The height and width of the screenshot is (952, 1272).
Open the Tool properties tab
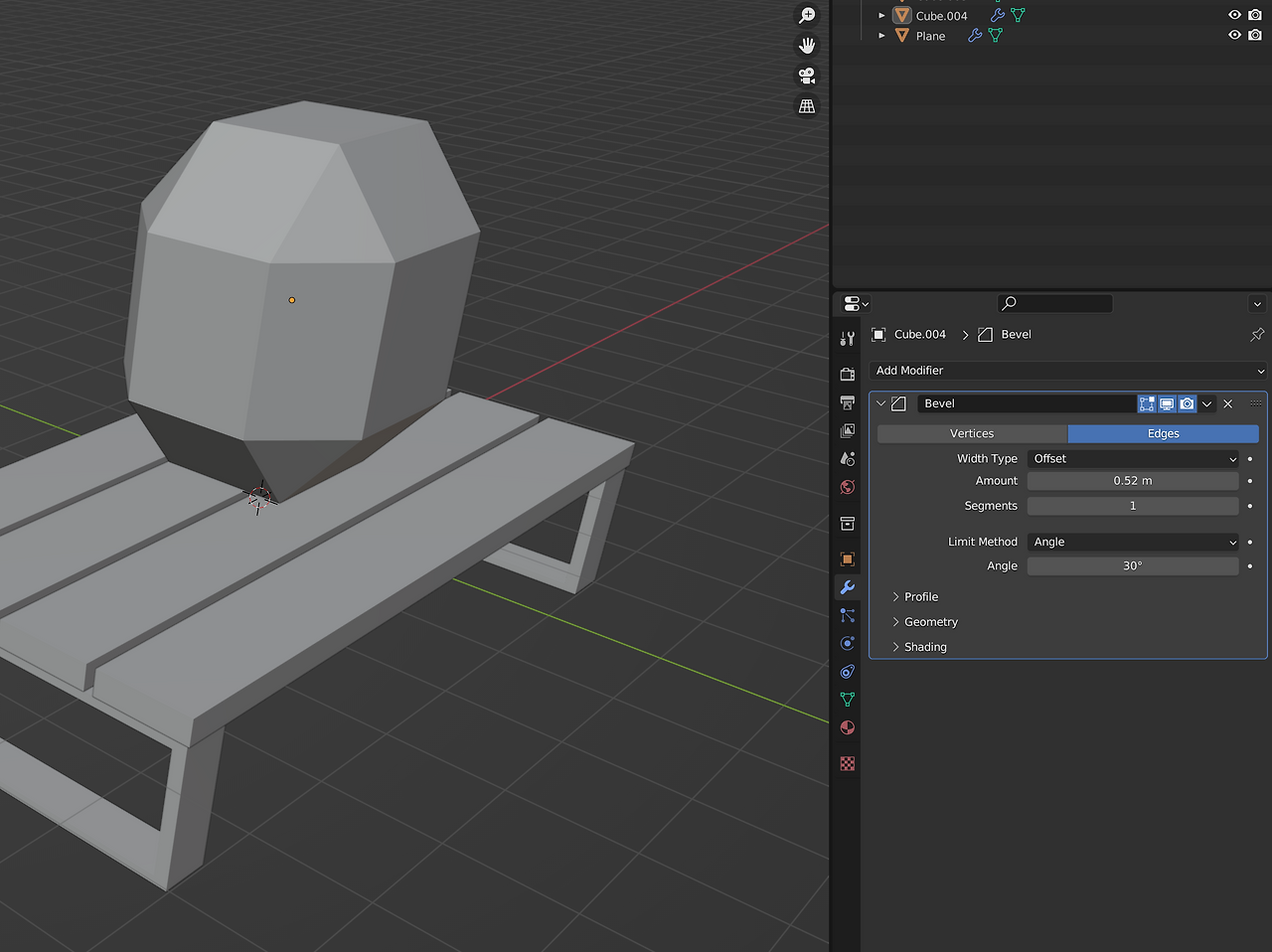(848, 339)
